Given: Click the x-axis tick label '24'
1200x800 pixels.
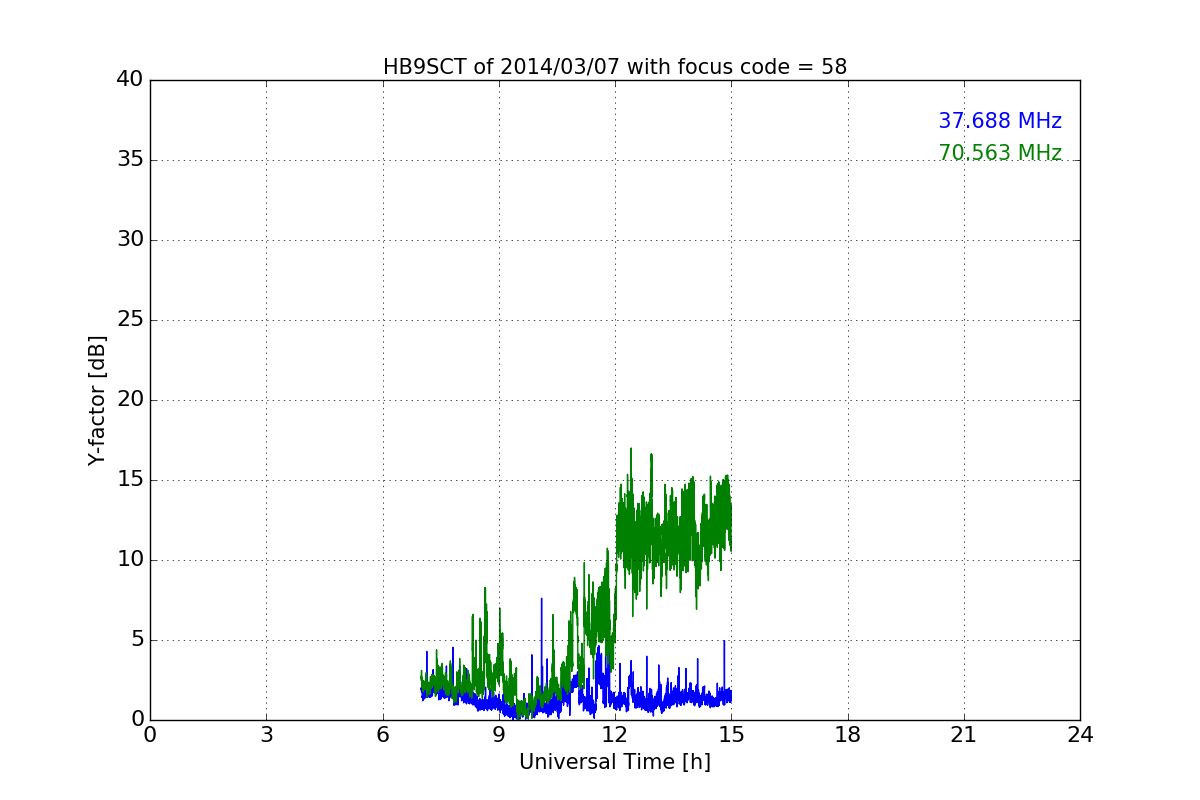Looking at the screenshot, I should pyautogui.click(x=1080, y=735).
